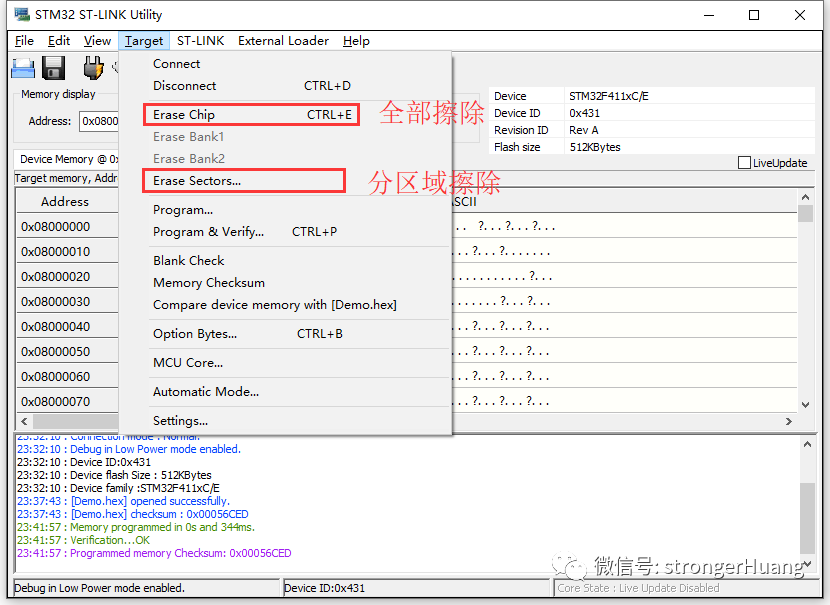Click log panel scroll up arrow
Screen dimensions: 830x605
point(807,445)
